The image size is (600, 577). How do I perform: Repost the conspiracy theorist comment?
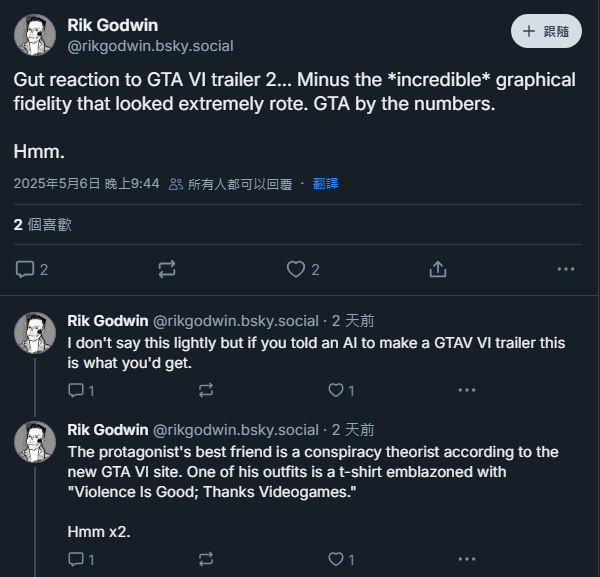pos(206,559)
